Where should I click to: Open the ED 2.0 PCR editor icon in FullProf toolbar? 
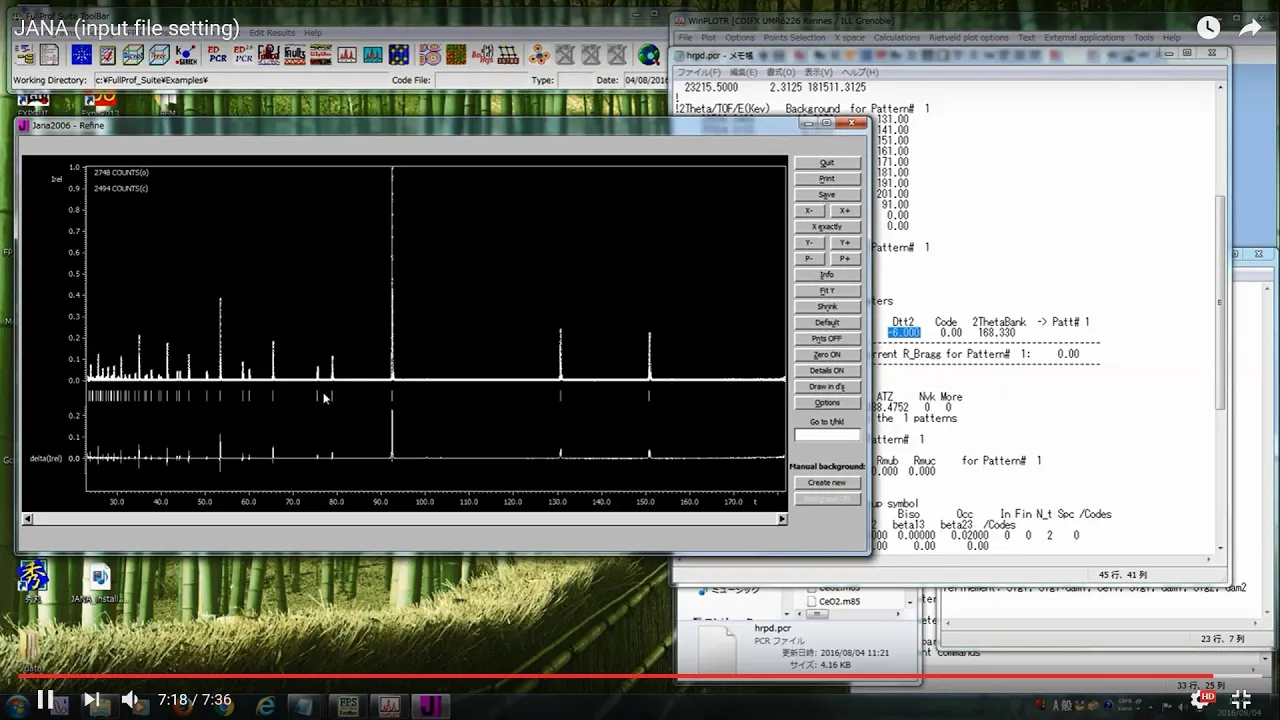point(243,55)
